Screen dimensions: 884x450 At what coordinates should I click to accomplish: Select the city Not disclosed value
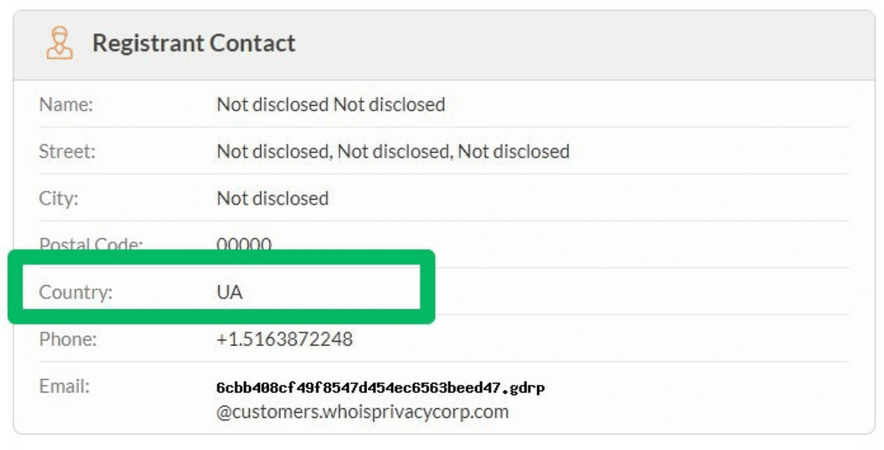point(272,198)
